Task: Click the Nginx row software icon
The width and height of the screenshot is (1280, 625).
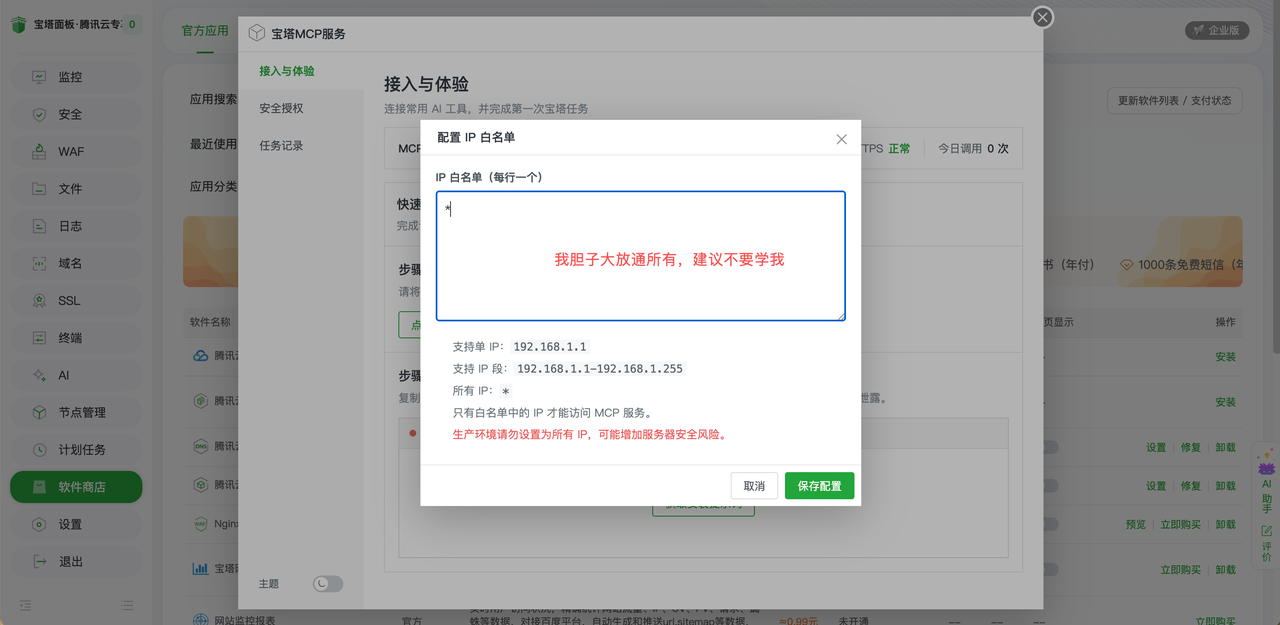Action: 199,523
